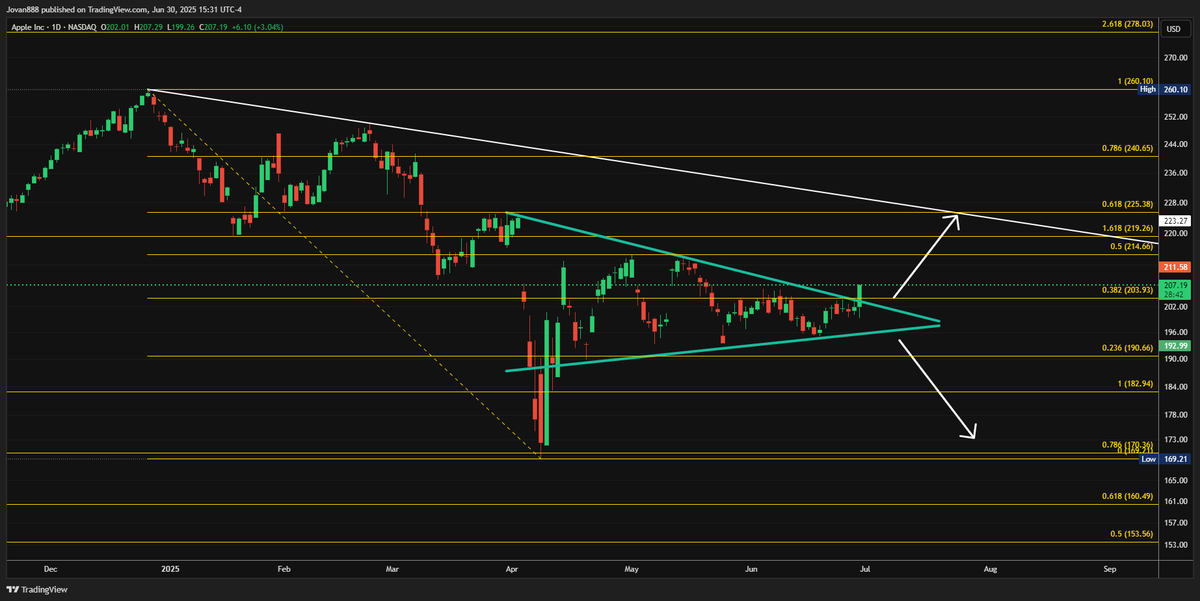Click the green 192.99 price tag
The height and width of the screenshot is (601, 1200).
(1173, 344)
